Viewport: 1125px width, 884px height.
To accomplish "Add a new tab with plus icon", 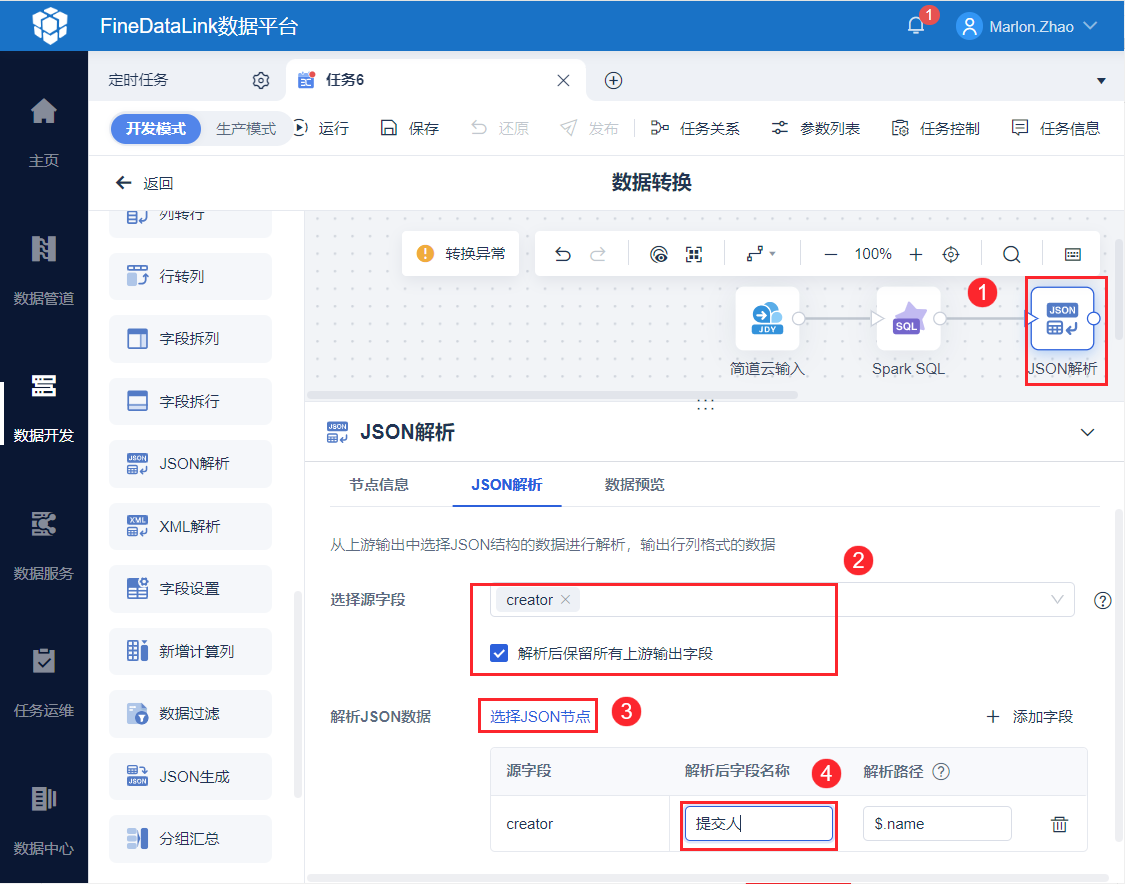I will pyautogui.click(x=613, y=80).
